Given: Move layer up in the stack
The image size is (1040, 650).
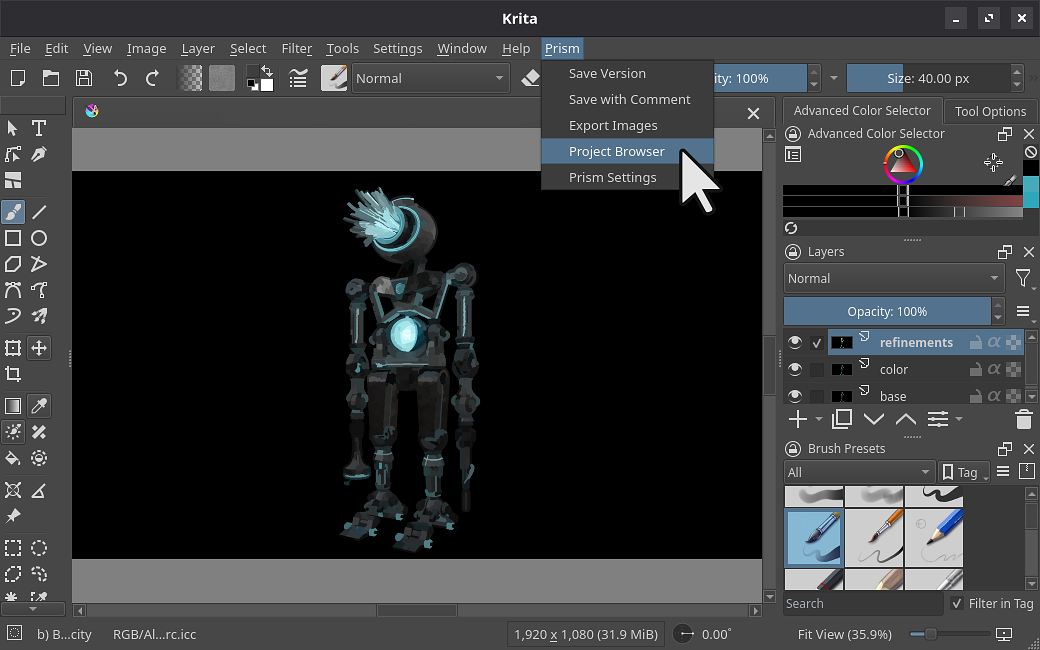Looking at the screenshot, I should [906, 419].
